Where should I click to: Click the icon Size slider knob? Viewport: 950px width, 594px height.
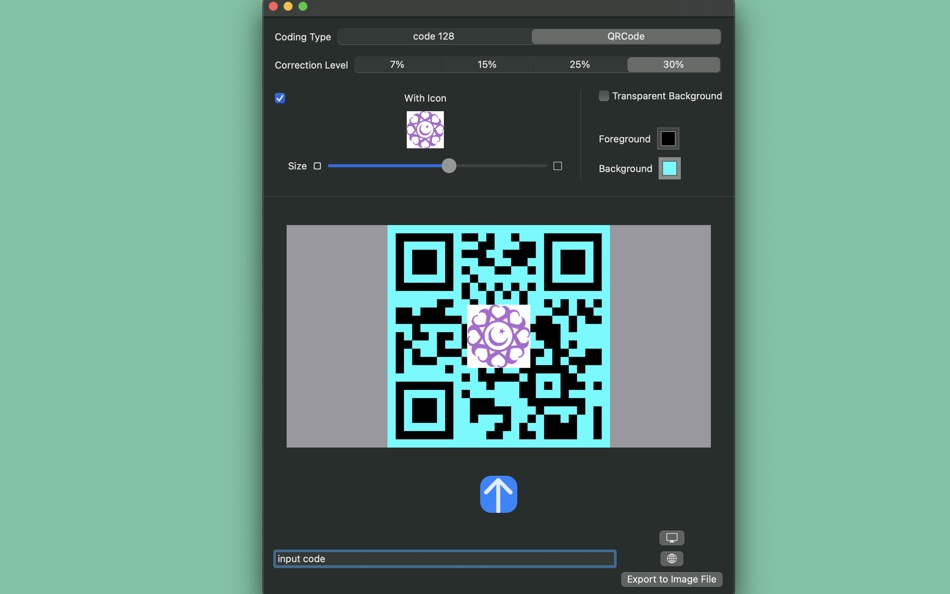(449, 165)
